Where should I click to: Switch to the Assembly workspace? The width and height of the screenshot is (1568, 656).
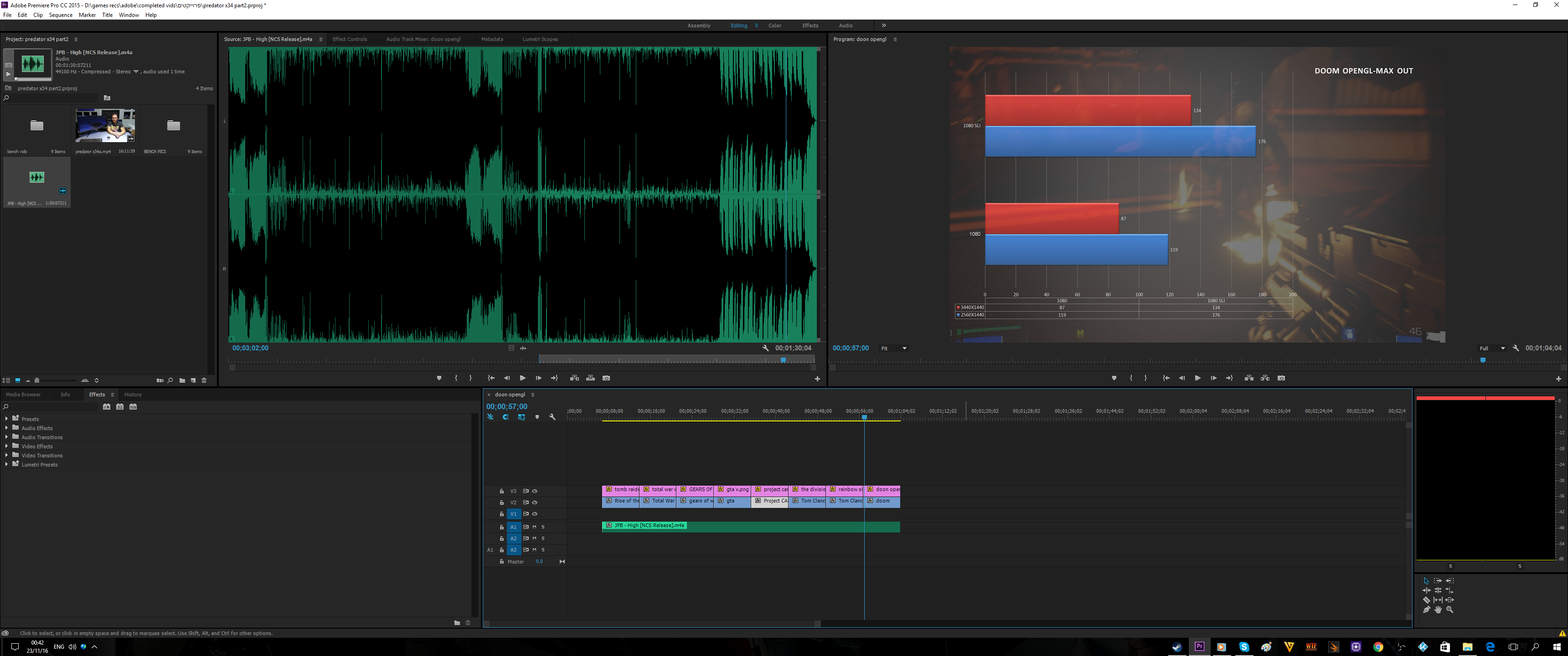point(699,26)
